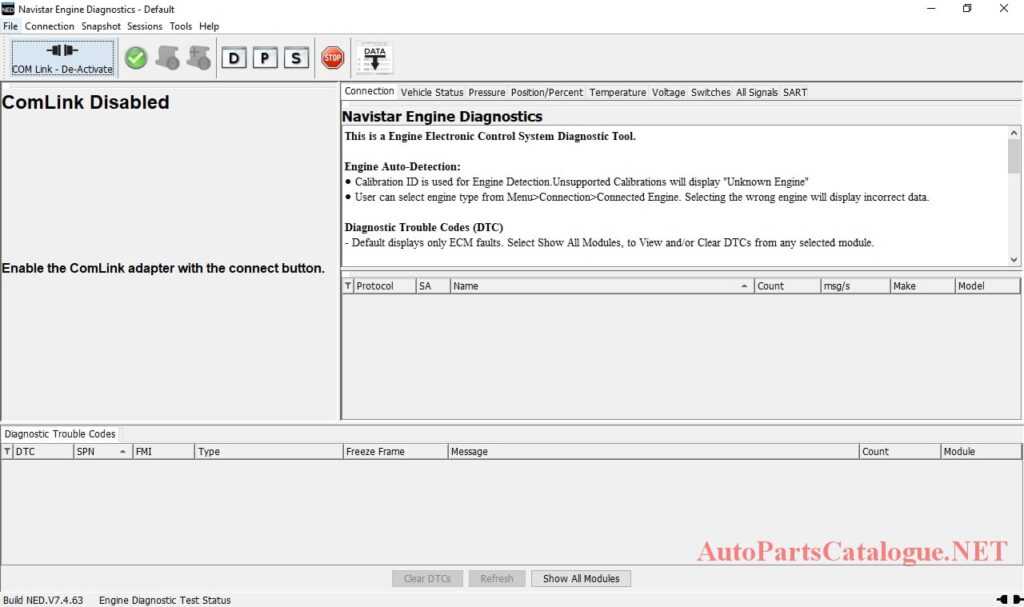Select the D toolbar icon
The width and height of the screenshot is (1024, 607).
coord(234,58)
